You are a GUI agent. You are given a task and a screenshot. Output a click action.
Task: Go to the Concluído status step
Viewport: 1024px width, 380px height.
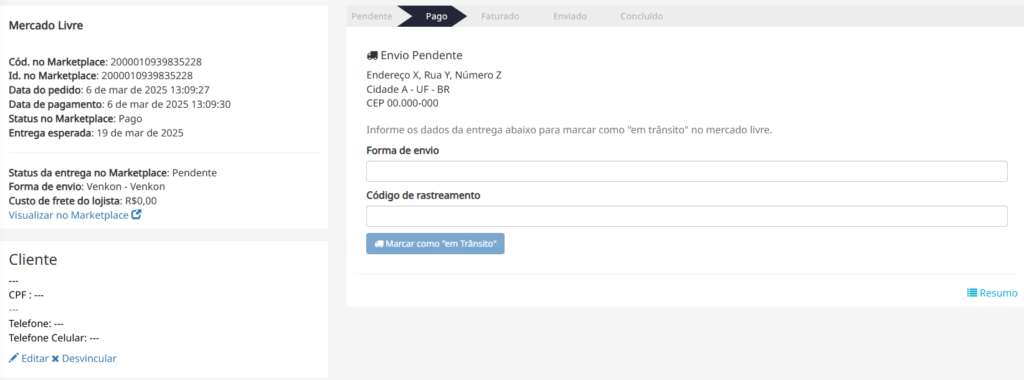coord(641,16)
